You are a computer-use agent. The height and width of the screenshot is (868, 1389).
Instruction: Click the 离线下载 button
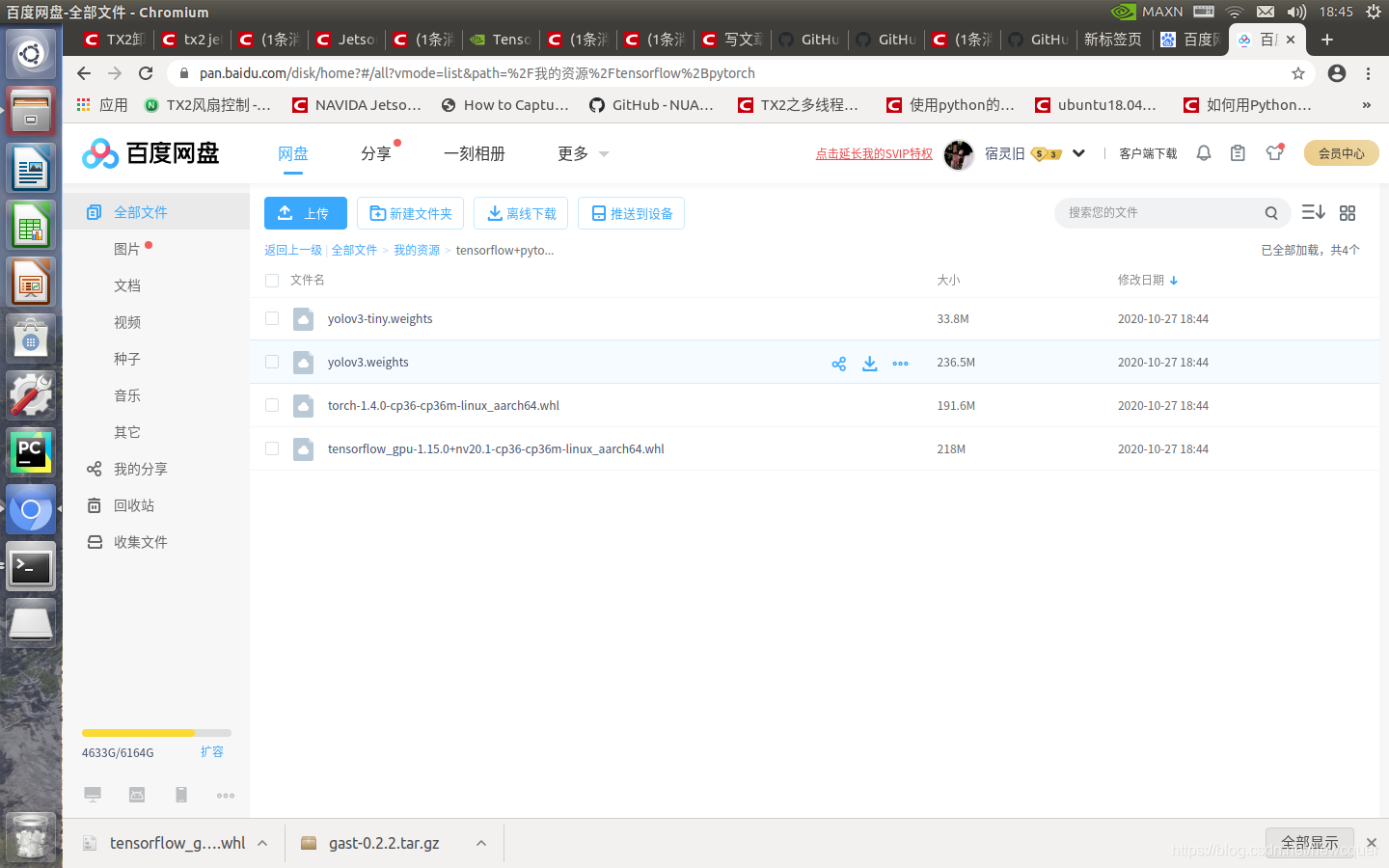(x=521, y=213)
